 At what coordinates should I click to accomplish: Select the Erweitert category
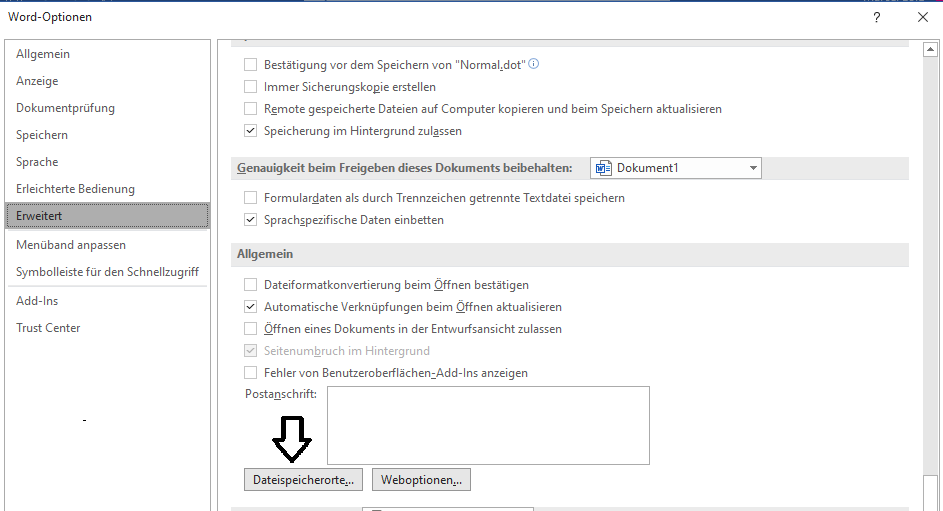pos(108,216)
